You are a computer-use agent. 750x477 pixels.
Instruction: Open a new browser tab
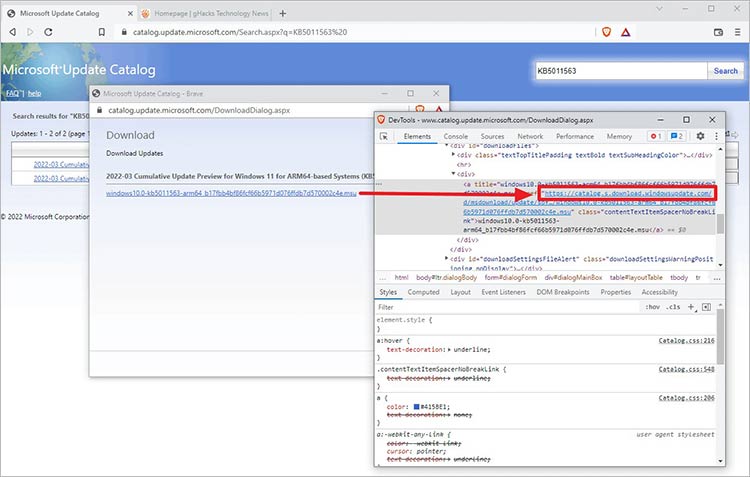(x=283, y=13)
